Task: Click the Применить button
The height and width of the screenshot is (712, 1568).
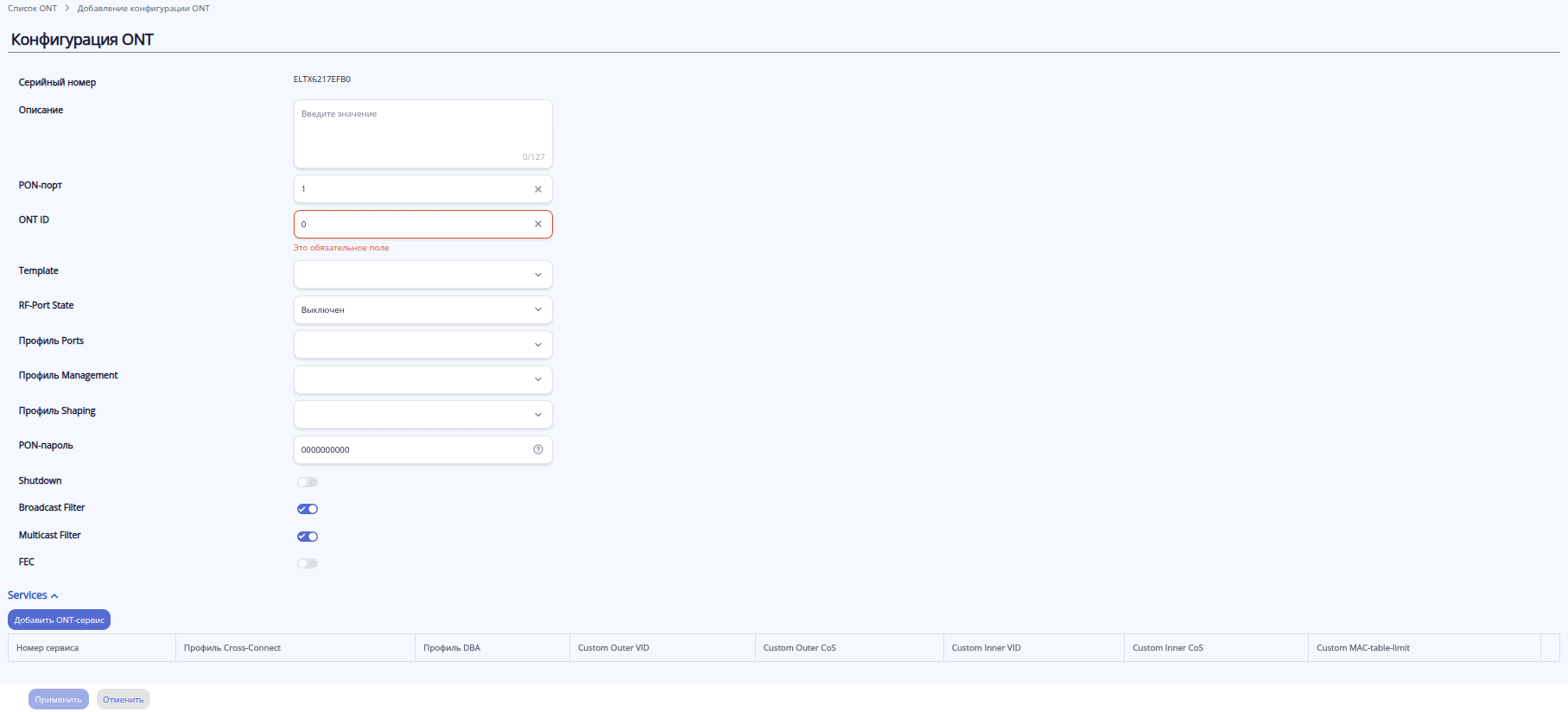Action: coord(59,699)
